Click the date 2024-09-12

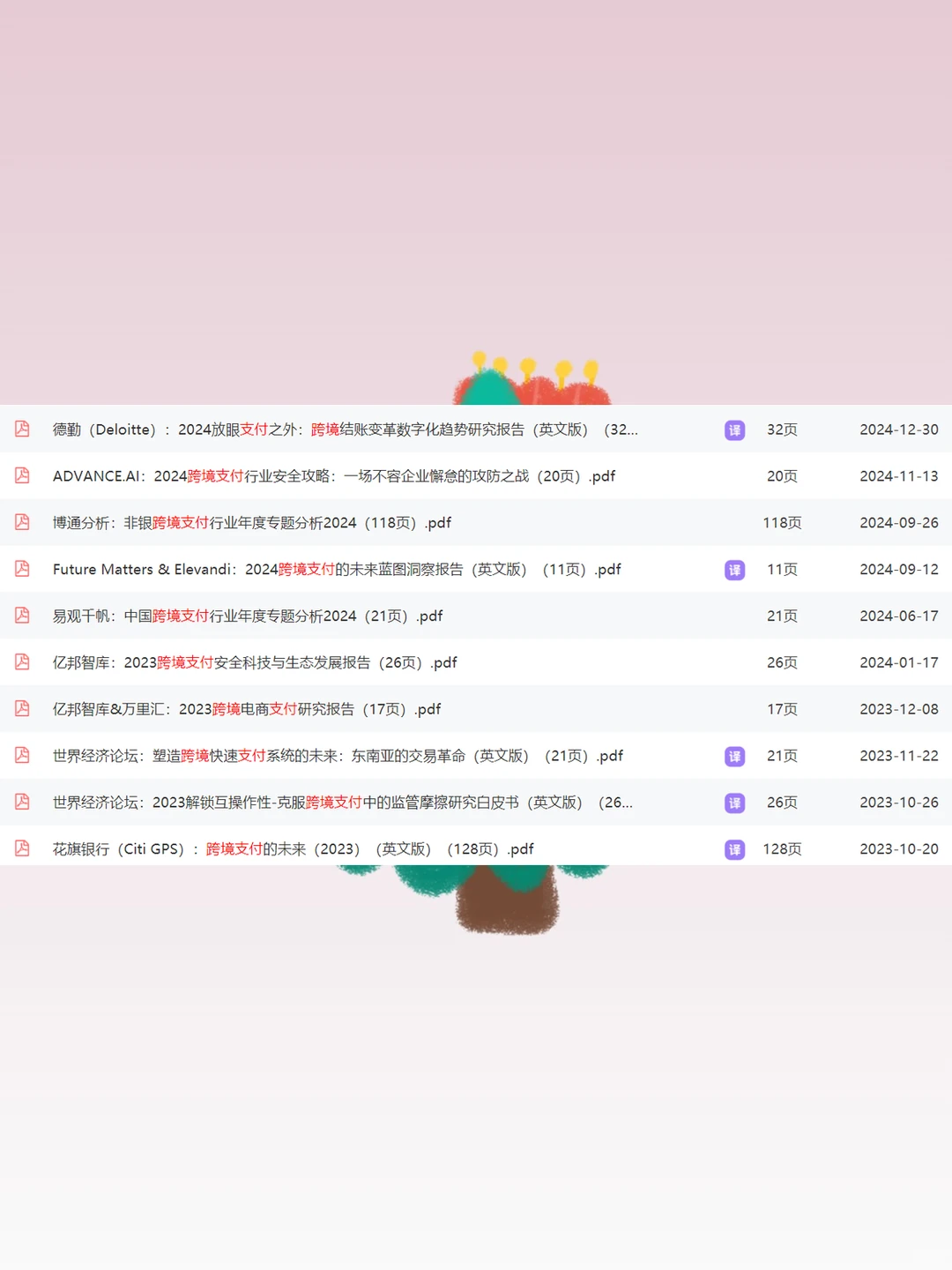[899, 570]
